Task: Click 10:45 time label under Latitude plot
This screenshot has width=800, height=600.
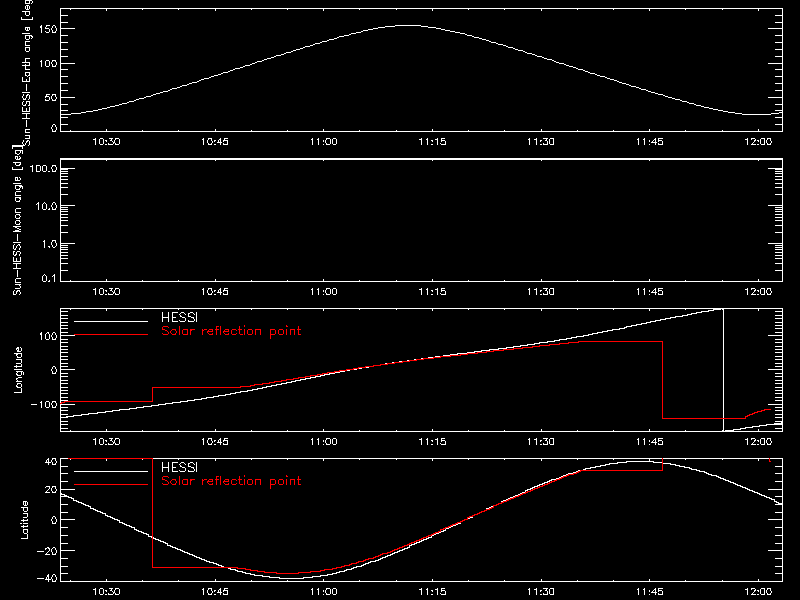Action: [215, 592]
